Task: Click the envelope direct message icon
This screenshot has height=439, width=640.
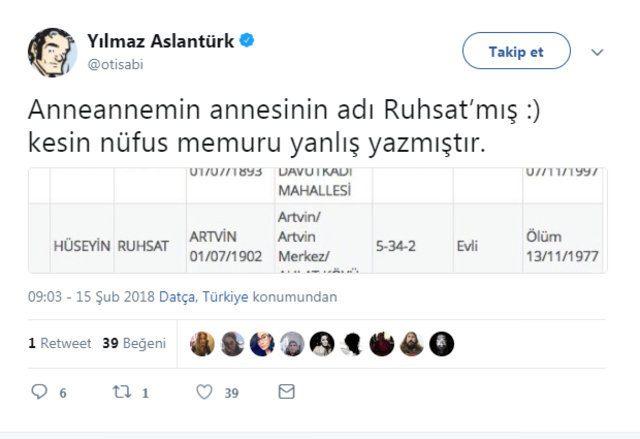Action: click(286, 392)
